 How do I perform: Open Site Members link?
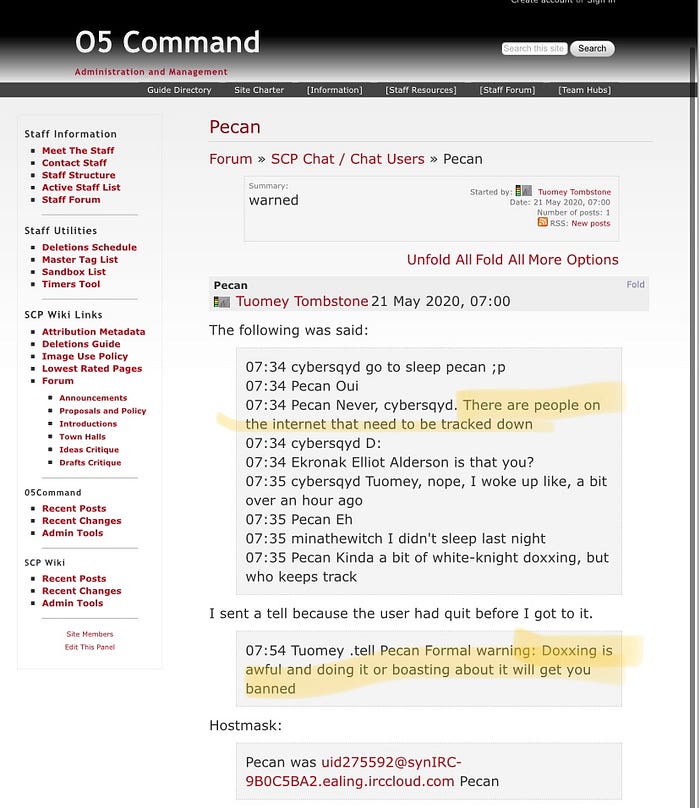[90, 634]
